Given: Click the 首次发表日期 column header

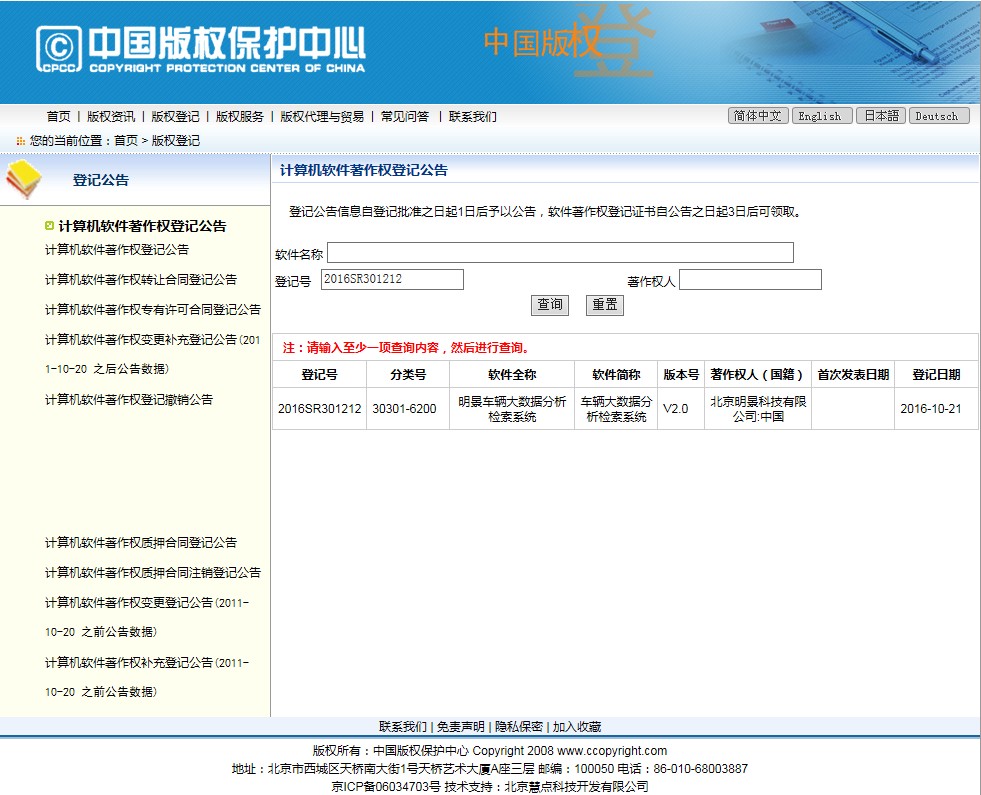Looking at the screenshot, I should [x=853, y=375].
